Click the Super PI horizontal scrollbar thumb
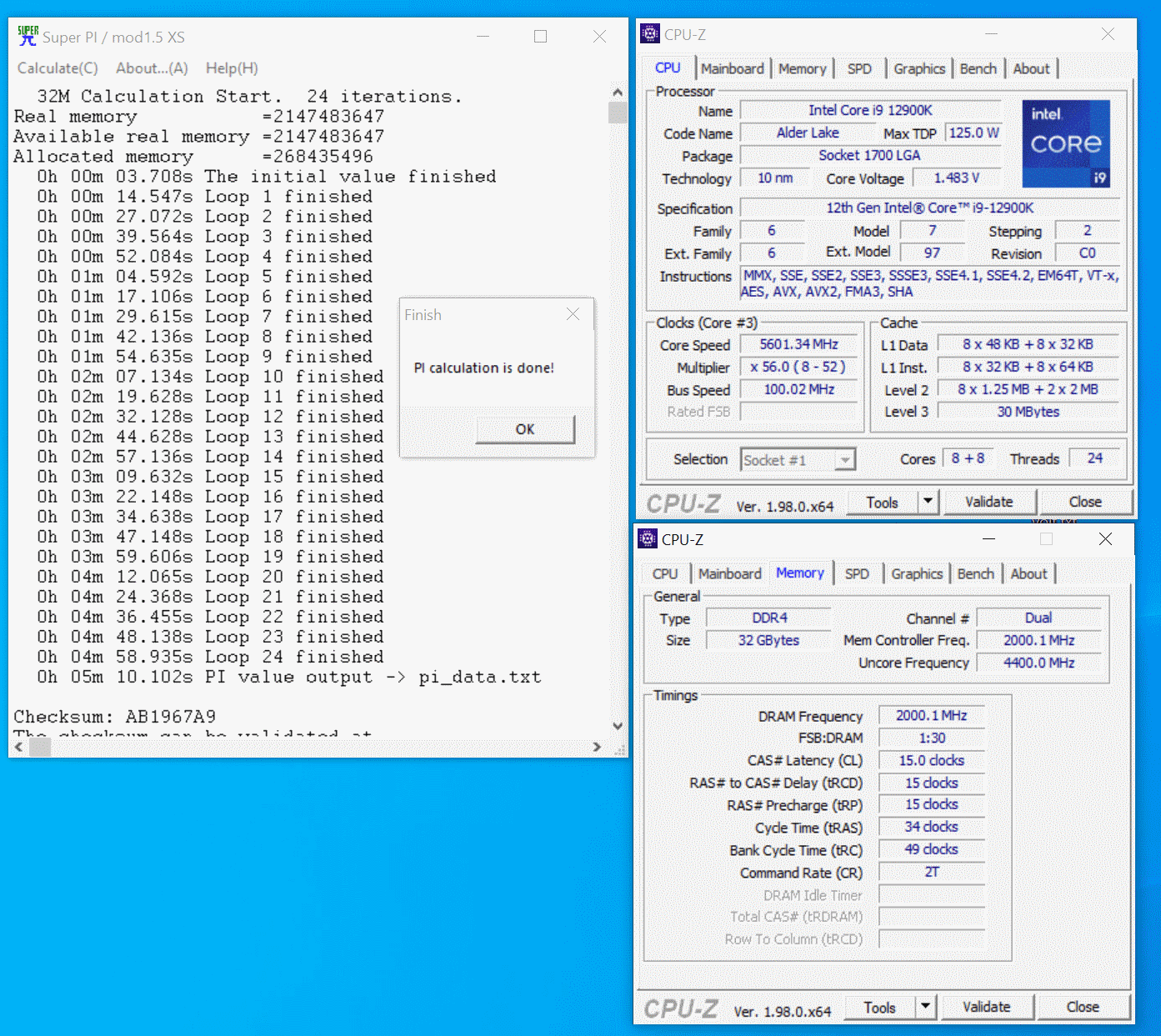Viewport: 1161px width, 1036px height. (40, 747)
